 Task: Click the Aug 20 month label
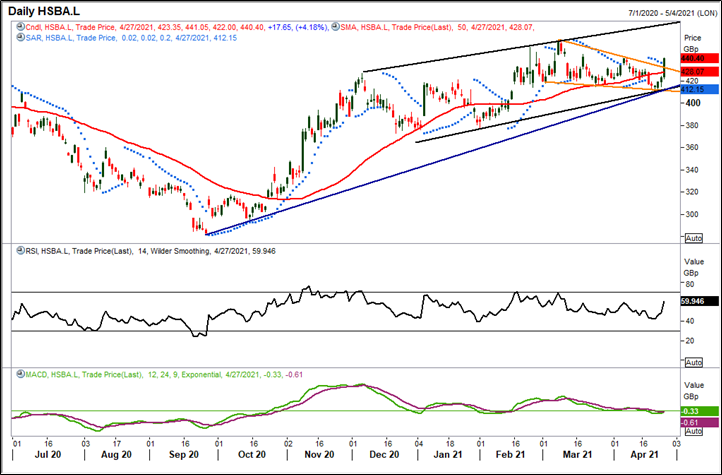[x=116, y=455]
